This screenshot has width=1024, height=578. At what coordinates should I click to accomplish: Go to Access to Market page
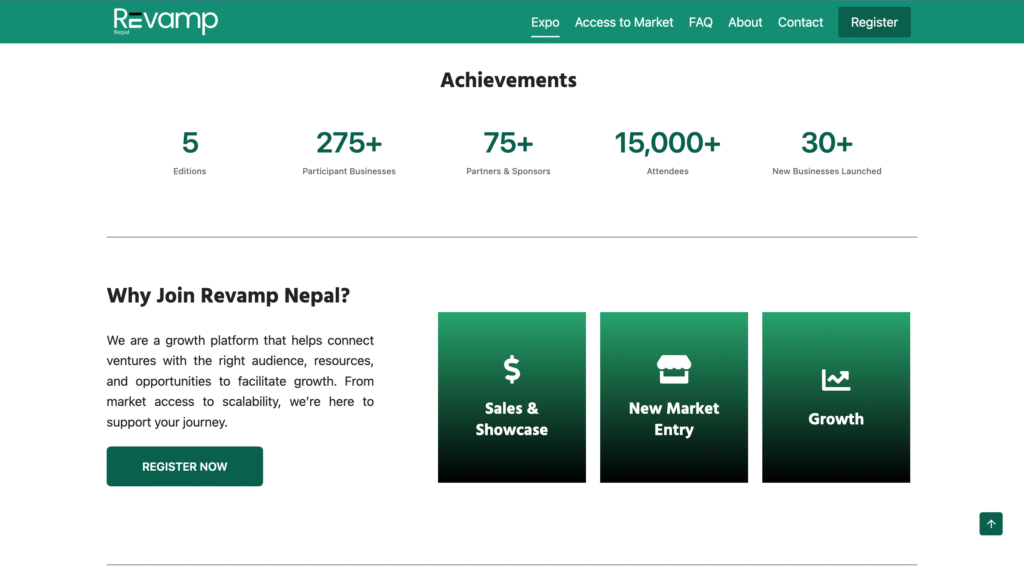(x=624, y=22)
